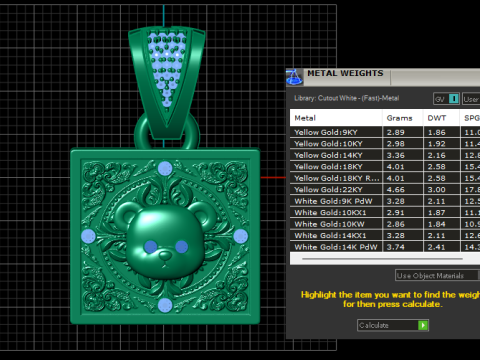The height and width of the screenshot is (360, 480).
Task: Click the 3.00 DWT value
Action: [x=437, y=190]
